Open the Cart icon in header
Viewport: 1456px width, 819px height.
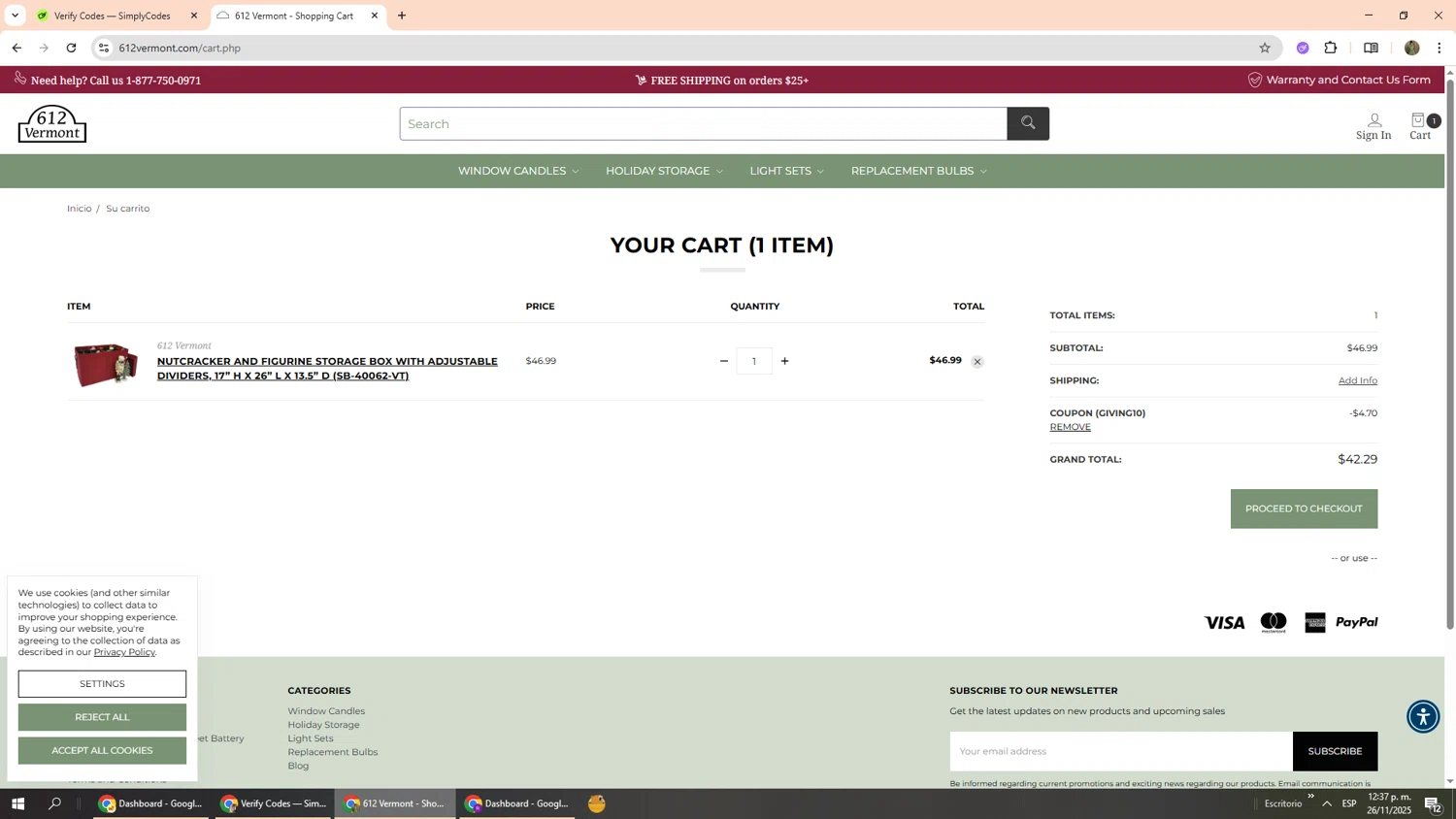1421,126
